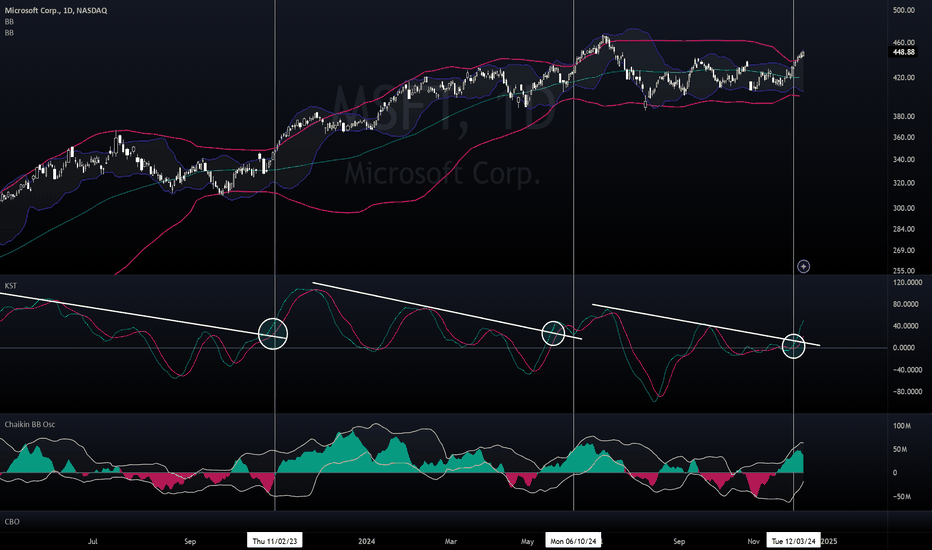Click the 50M Chaikin scale value

pyautogui.click(x=900, y=450)
